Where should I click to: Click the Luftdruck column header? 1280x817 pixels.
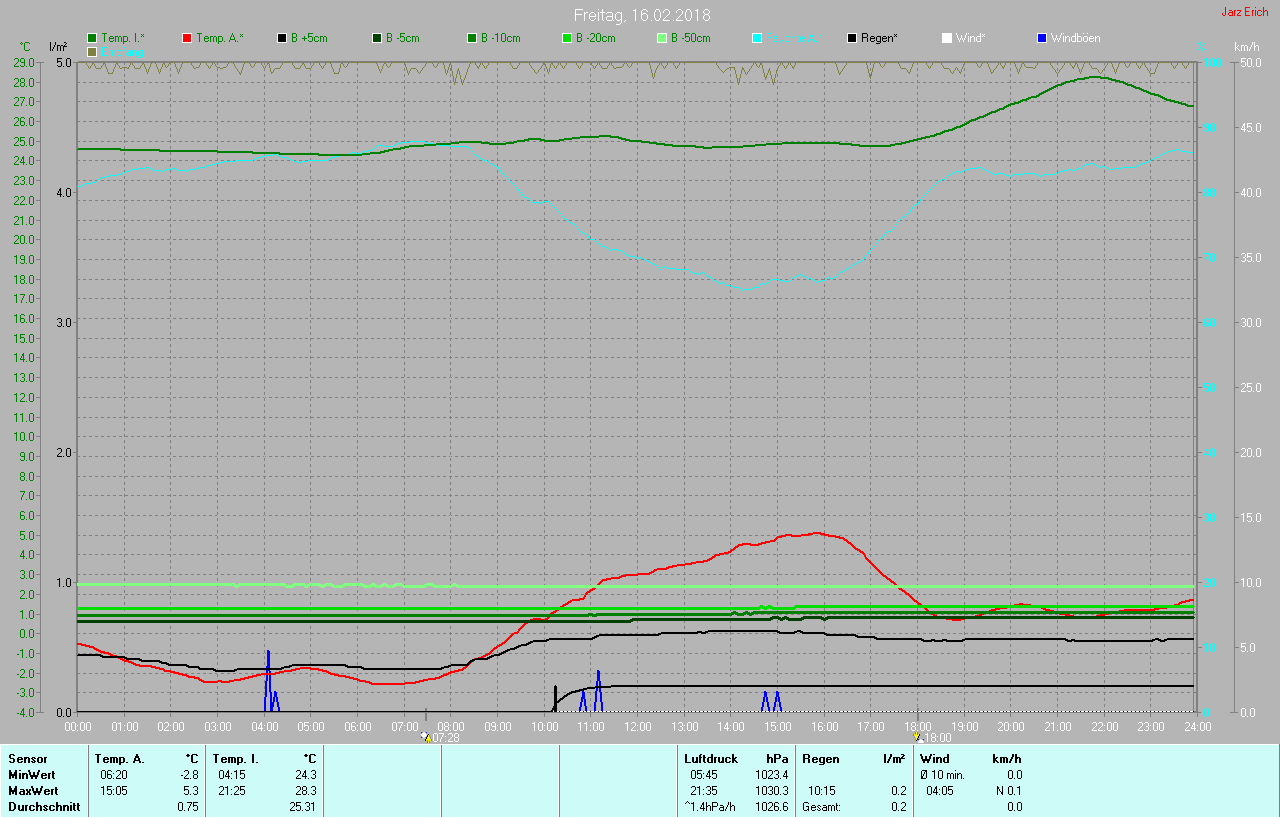[710, 759]
